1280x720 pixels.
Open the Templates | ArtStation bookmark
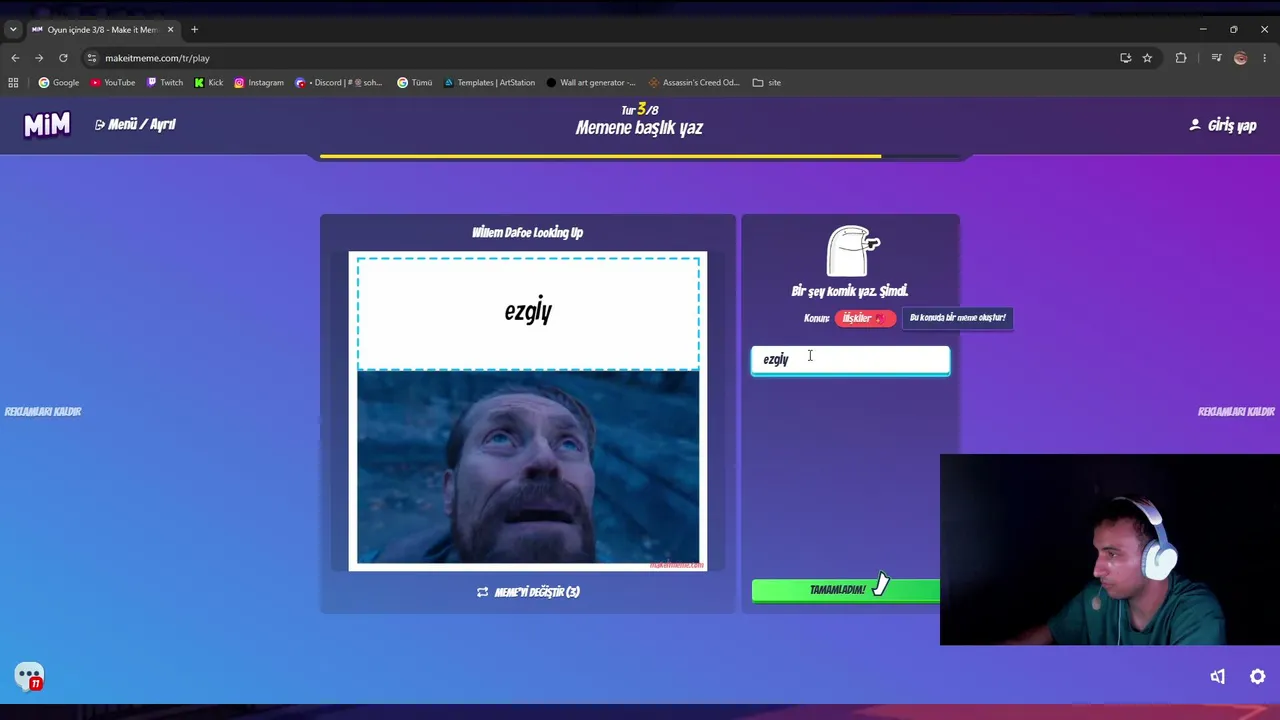point(489,83)
